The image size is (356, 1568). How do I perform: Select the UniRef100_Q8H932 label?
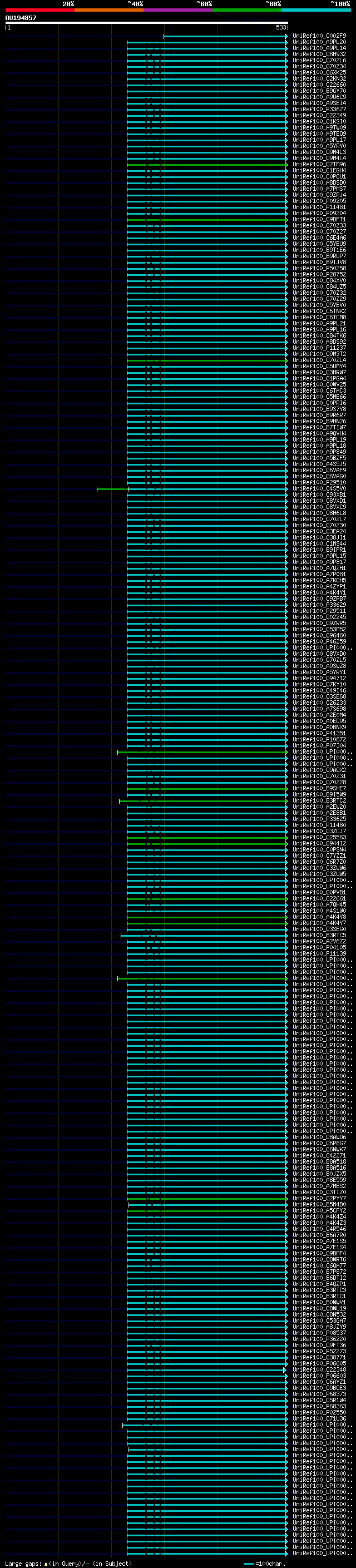(x=319, y=54)
